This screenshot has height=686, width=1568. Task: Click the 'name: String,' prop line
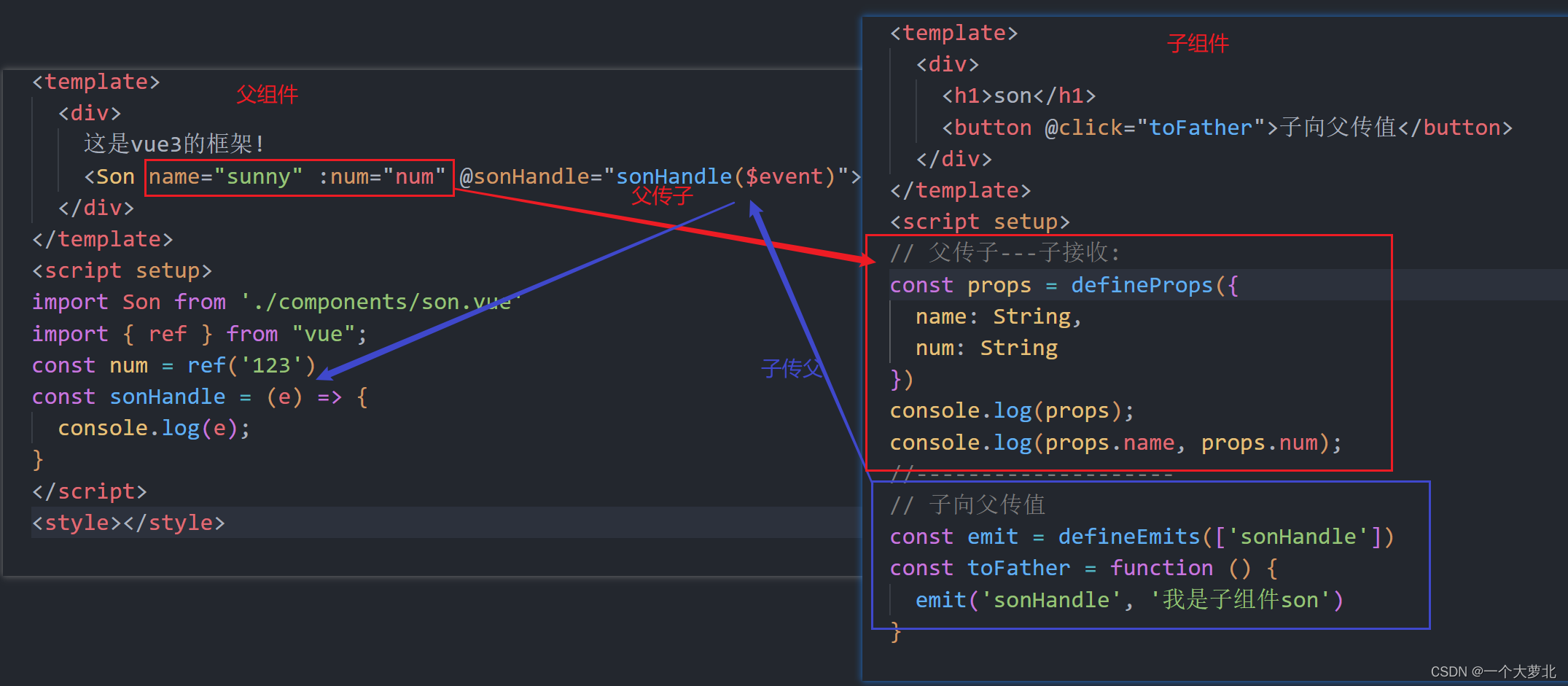click(999, 317)
